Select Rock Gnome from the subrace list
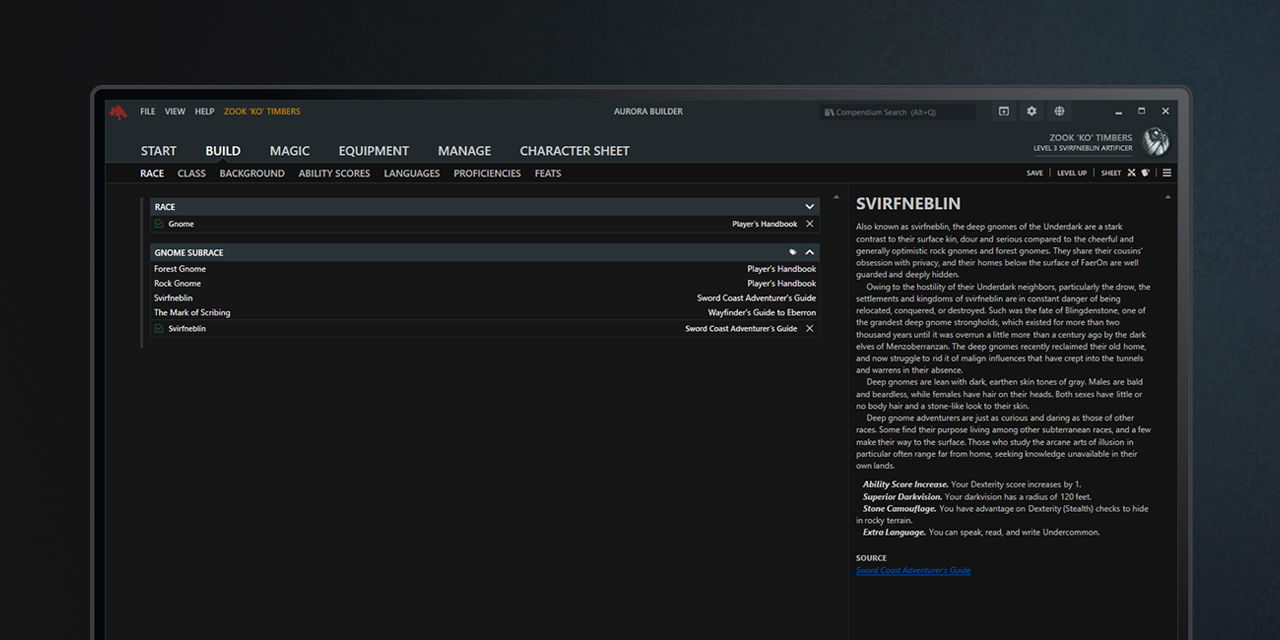Viewport: 1280px width, 640px height. (x=180, y=283)
